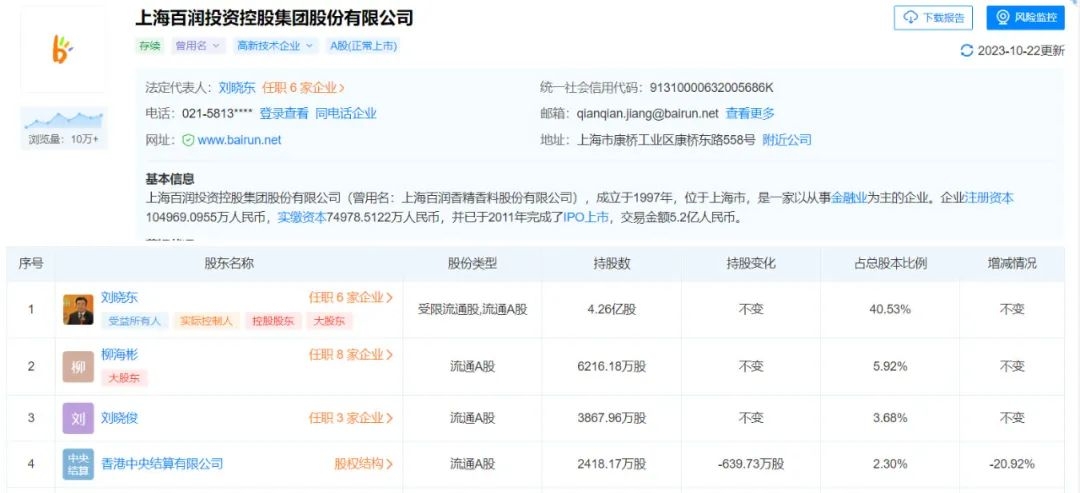The image size is (1080, 493).
Task: Open shareholder 柳海彬 name link
Action: (x=119, y=355)
